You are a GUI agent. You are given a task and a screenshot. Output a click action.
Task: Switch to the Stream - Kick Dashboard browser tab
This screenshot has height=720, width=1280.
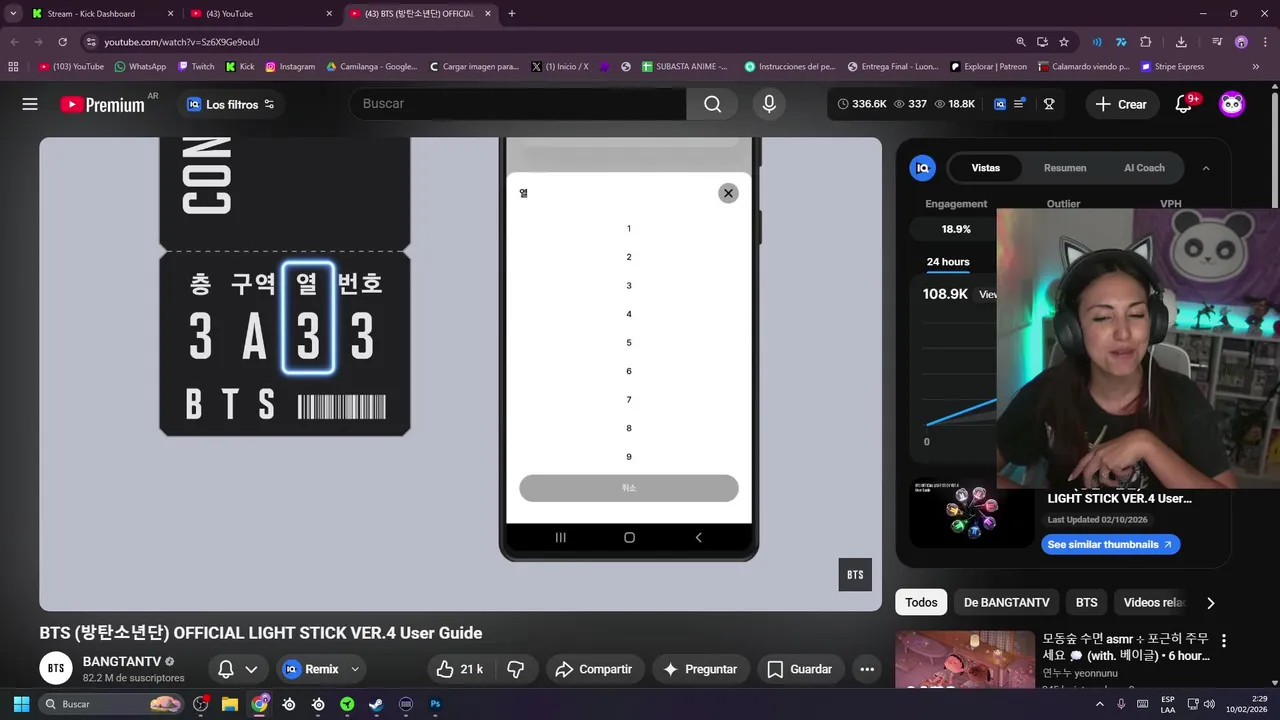coord(100,14)
